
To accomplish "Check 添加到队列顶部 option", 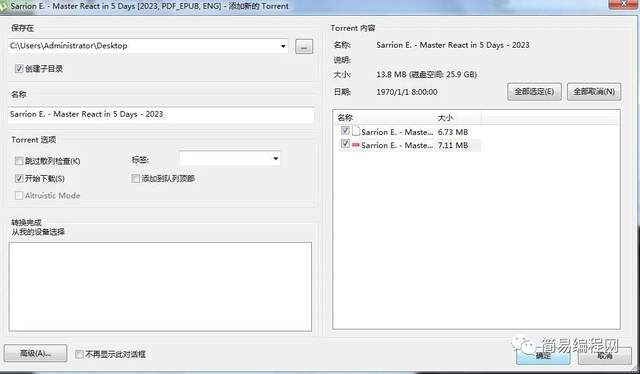I will [136, 178].
